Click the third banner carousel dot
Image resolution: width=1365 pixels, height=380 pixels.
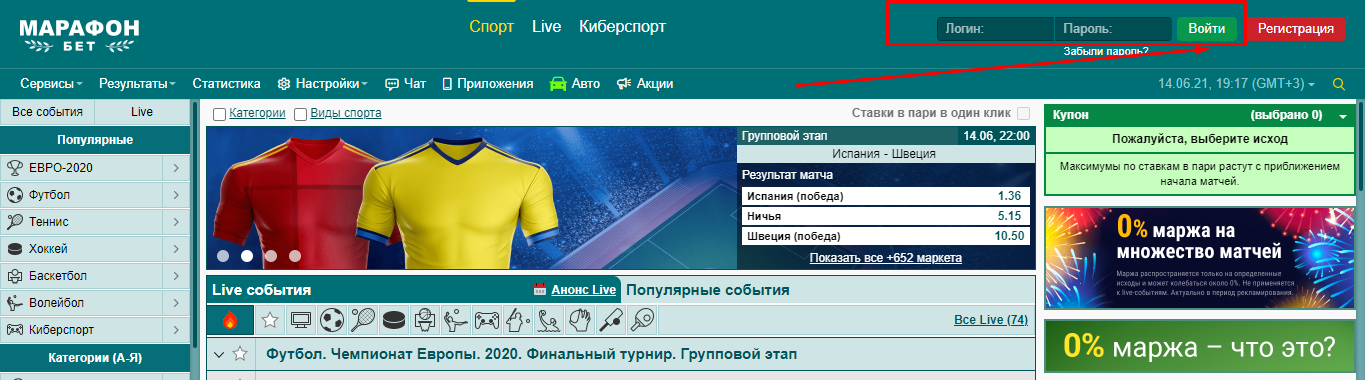[271, 255]
